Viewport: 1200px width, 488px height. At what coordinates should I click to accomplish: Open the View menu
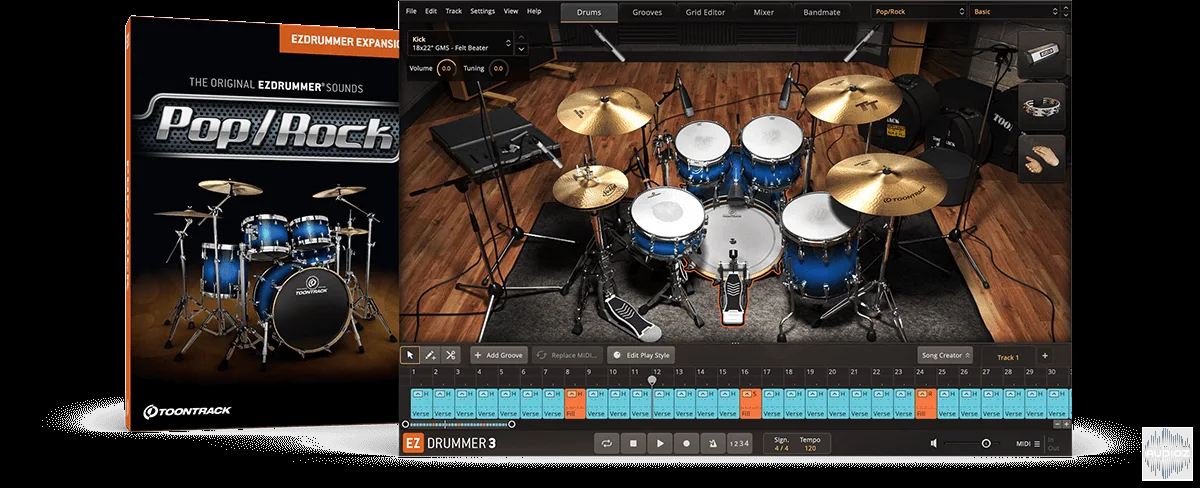(x=511, y=11)
